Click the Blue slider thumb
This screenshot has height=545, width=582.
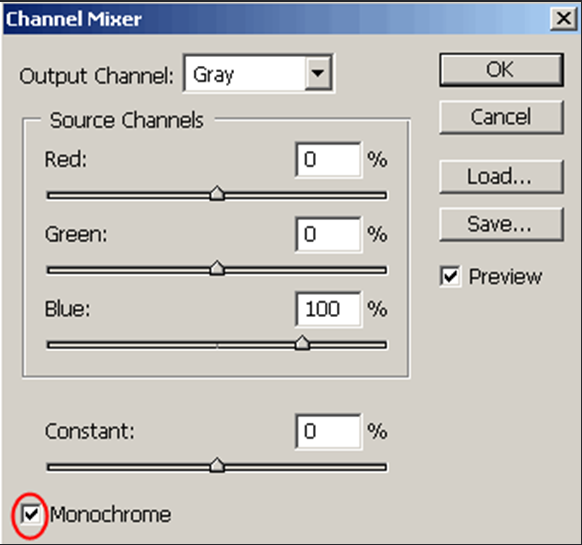click(303, 343)
